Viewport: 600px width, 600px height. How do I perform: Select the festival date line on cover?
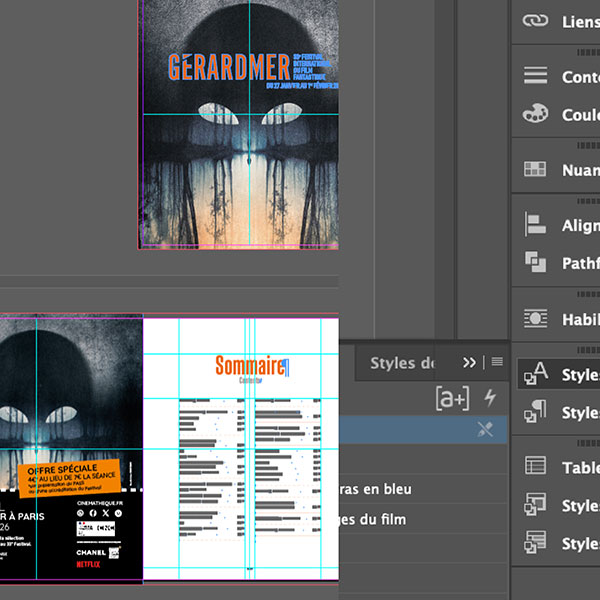pos(302,86)
